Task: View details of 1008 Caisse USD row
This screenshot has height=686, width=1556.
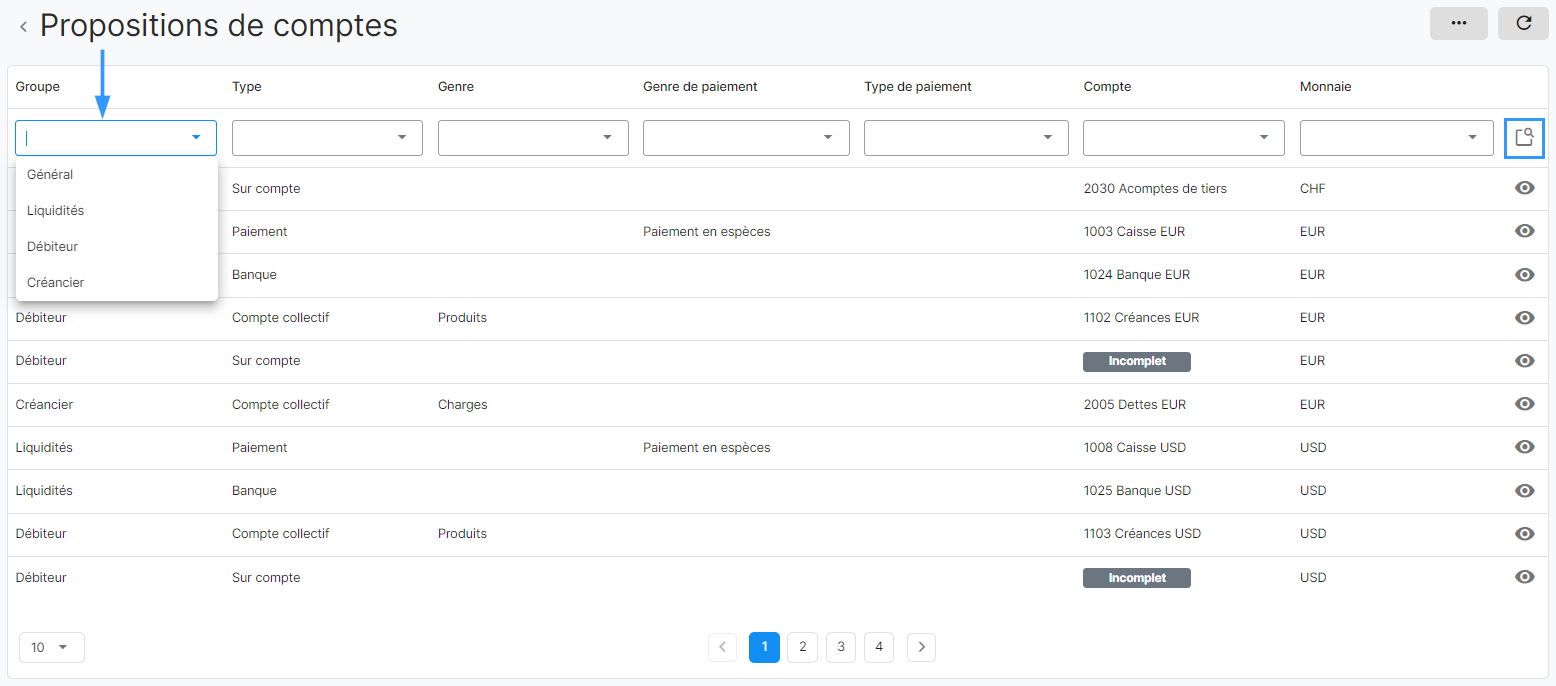Action: 1524,447
